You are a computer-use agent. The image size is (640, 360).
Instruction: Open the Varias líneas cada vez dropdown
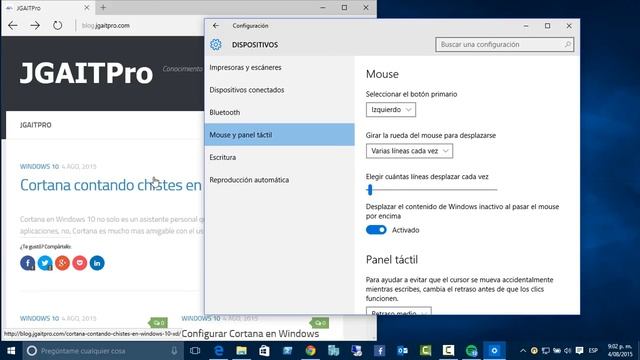pyautogui.click(x=409, y=151)
